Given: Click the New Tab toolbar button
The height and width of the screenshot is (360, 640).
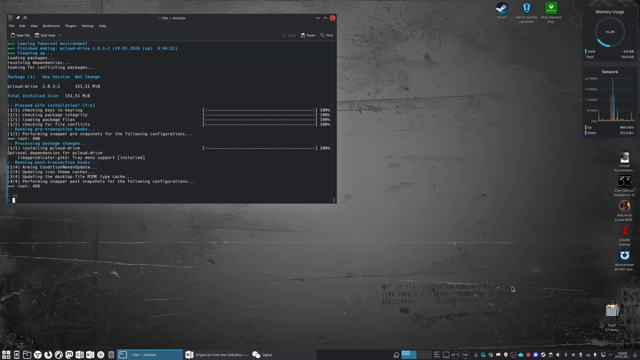Looking at the screenshot, I should (x=20, y=35).
